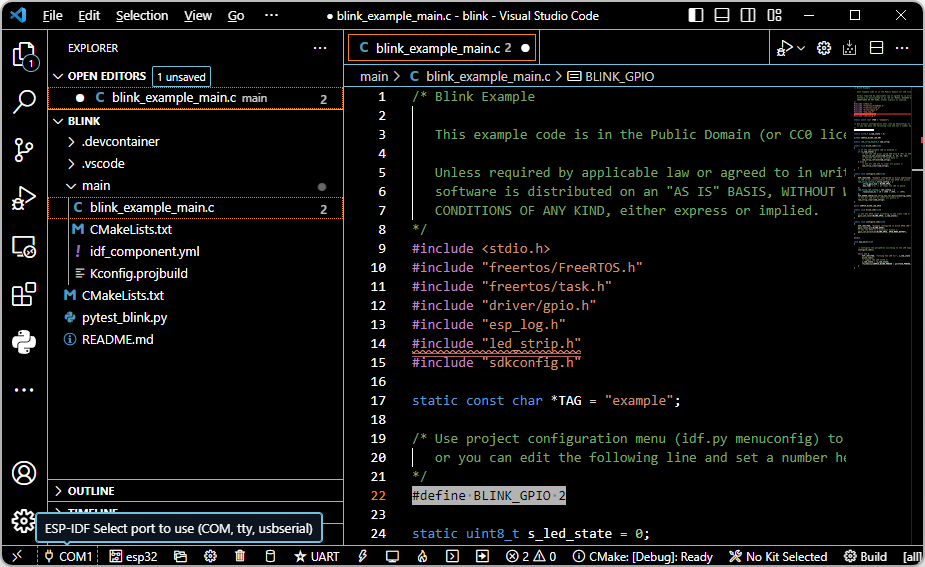Open editor More Actions ellipsis
Viewport: 925px width, 567px height.
902,48
